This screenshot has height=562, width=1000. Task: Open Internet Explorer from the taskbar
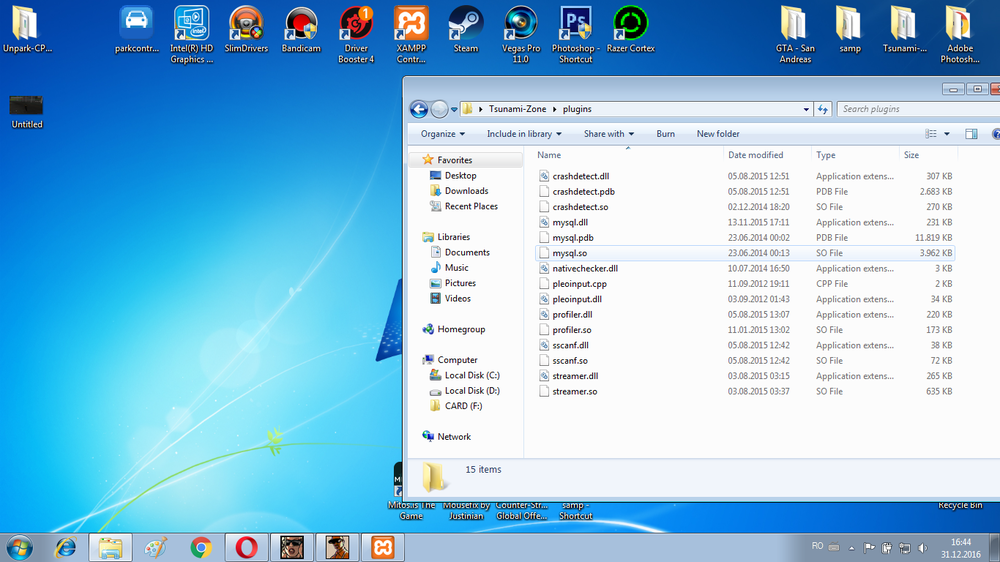(65, 547)
